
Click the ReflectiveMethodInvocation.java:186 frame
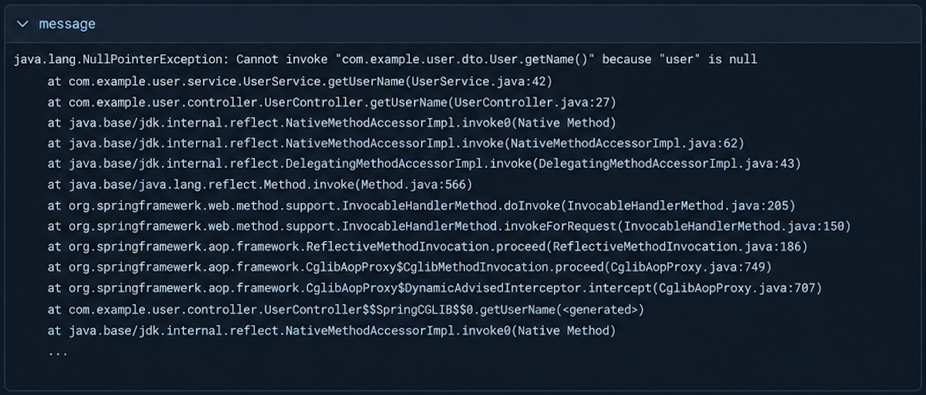(x=428, y=247)
